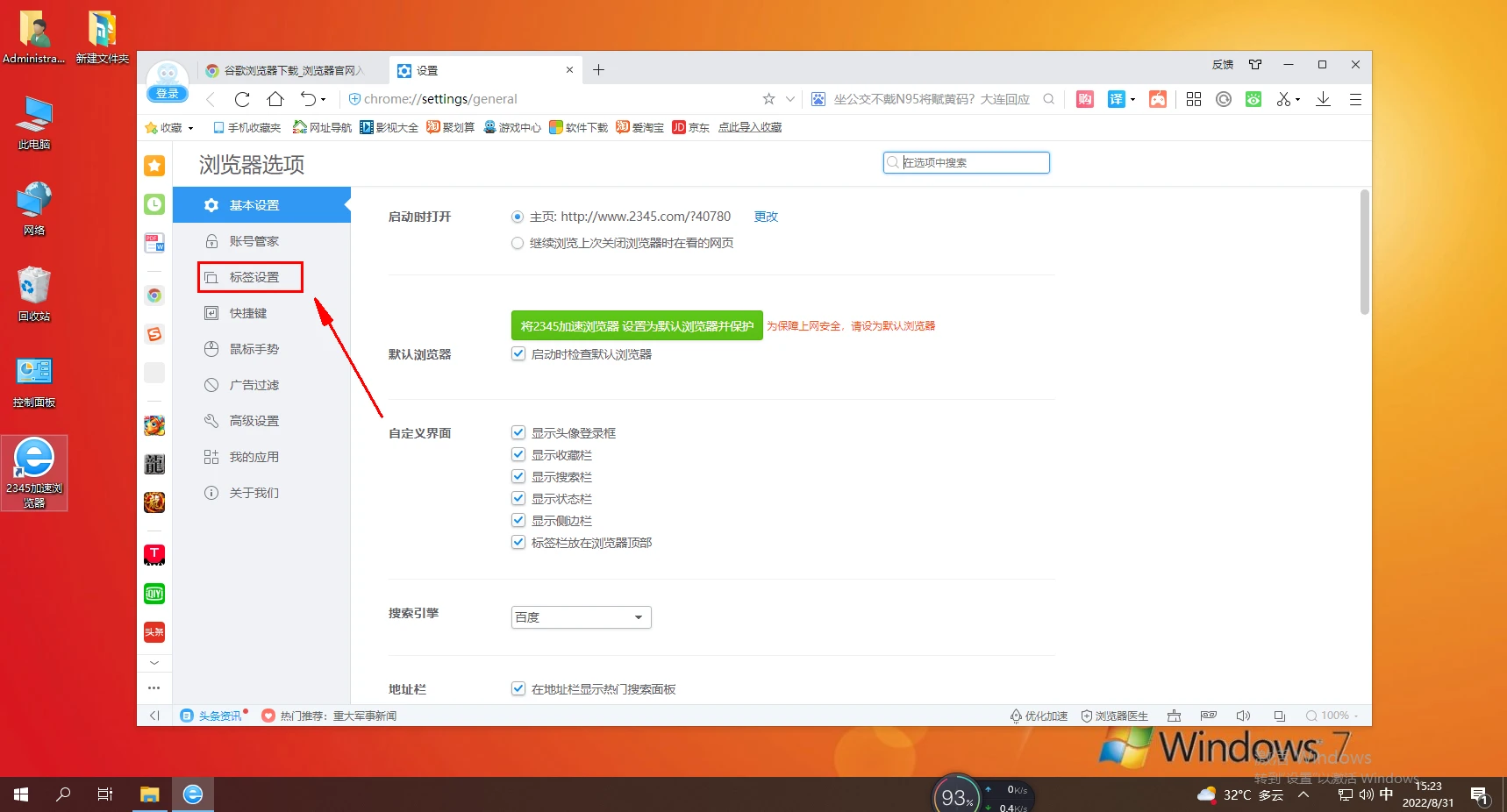The image size is (1507, 812).
Task: Show hidden tray icons chevron
Action: pyautogui.click(x=1303, y=794)
